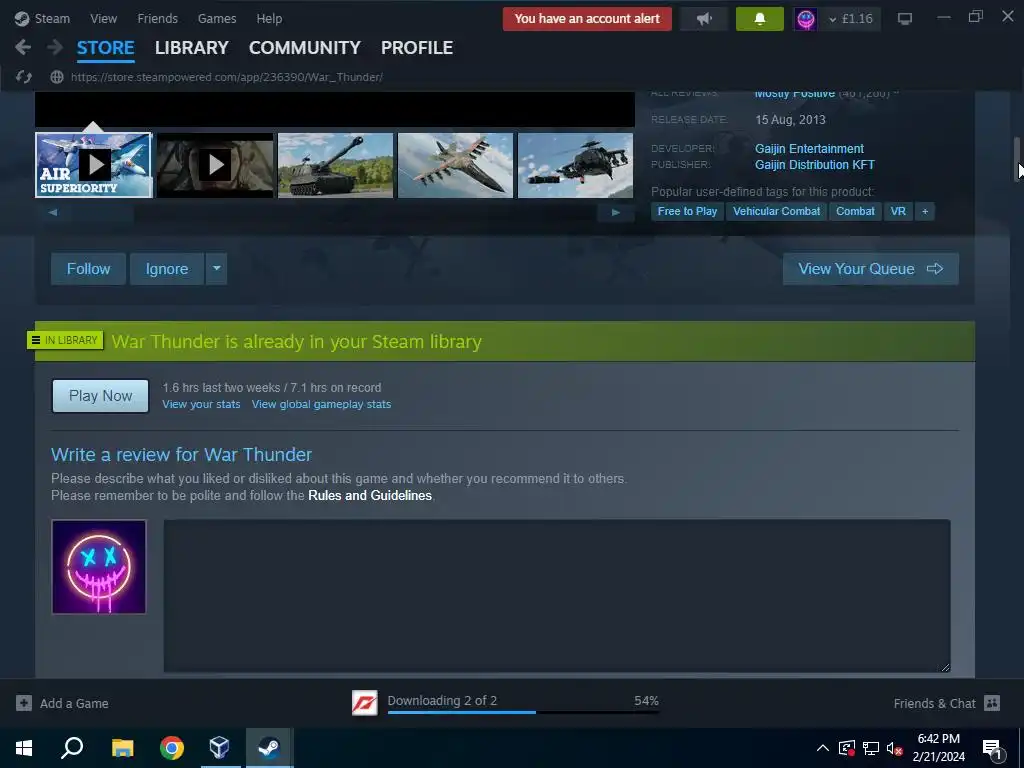Shift the thumbnail strip left with the arrow

(53, 212)
